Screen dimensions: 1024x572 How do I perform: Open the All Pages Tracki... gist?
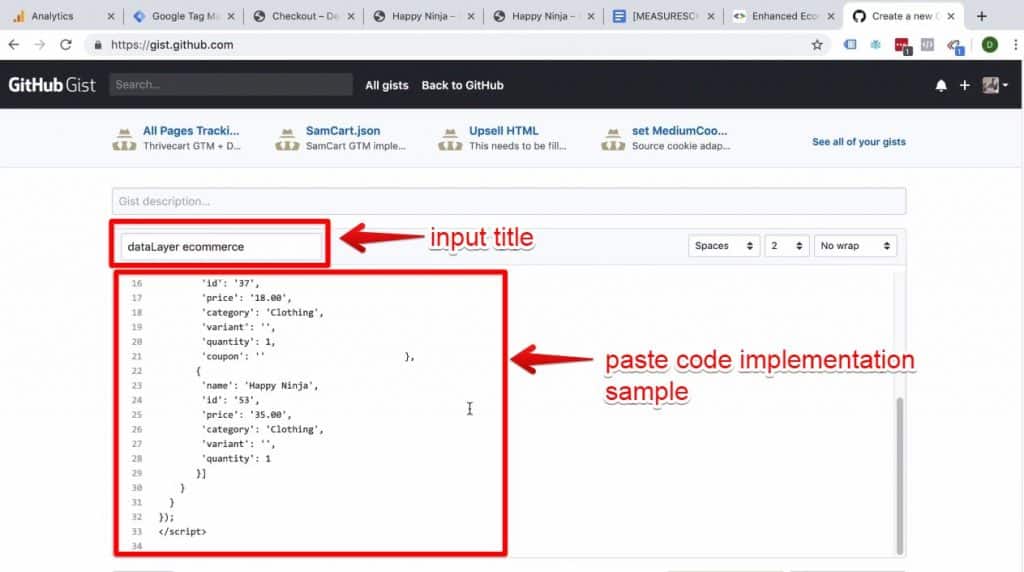pos(191,131)
